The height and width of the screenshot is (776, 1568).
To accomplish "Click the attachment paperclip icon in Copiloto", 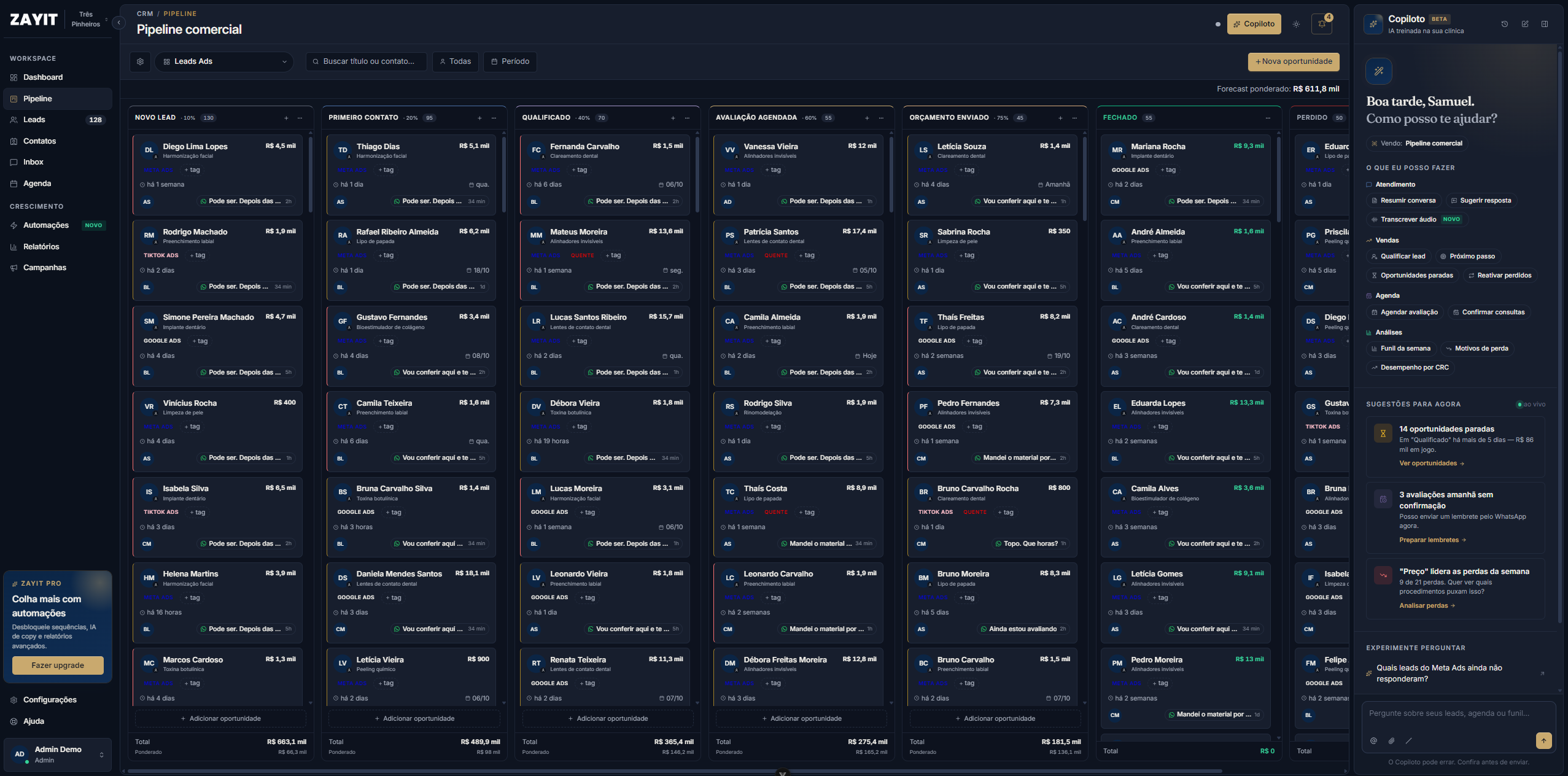I will pos(1391,740).
